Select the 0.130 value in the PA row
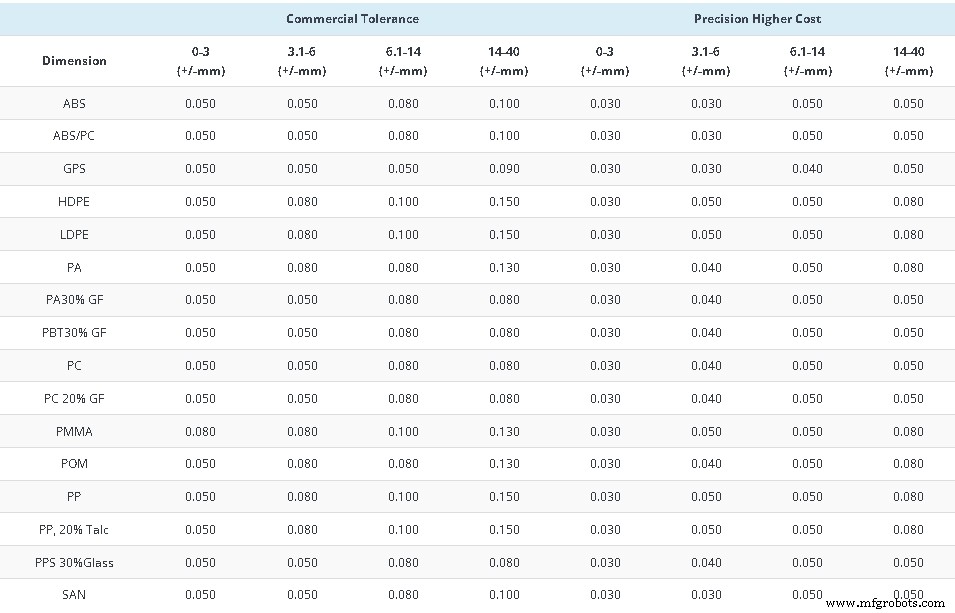The image size is (955, 613). [504, 267]
